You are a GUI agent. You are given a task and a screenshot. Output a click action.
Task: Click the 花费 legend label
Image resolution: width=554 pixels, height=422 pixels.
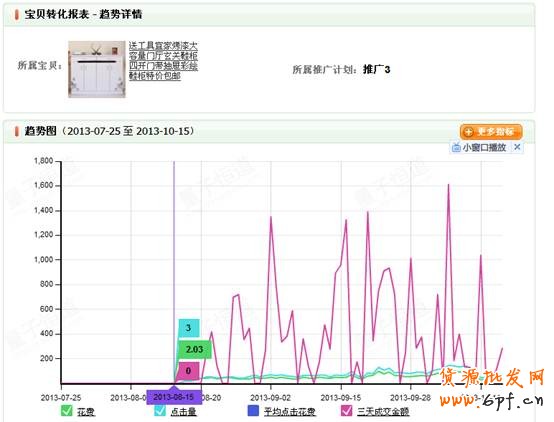86,411
